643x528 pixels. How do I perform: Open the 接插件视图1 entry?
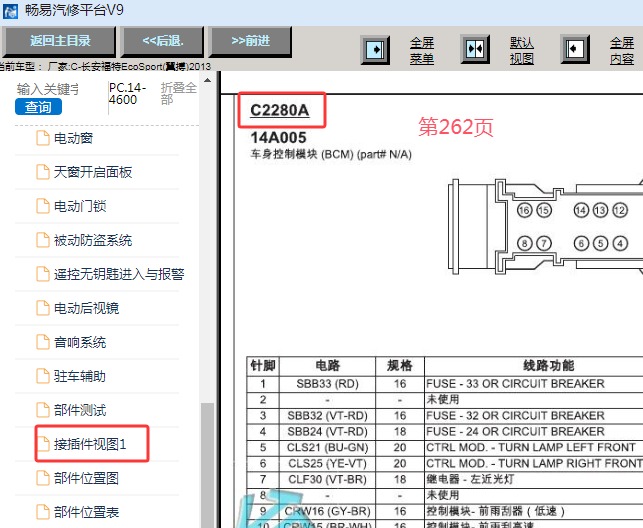[x=90, y=444]
